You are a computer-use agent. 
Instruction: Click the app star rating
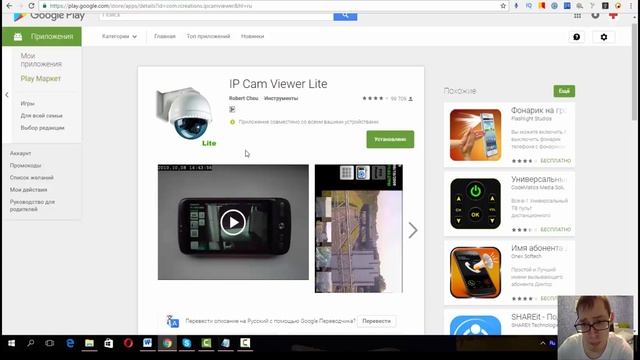[x=375, y=98]
